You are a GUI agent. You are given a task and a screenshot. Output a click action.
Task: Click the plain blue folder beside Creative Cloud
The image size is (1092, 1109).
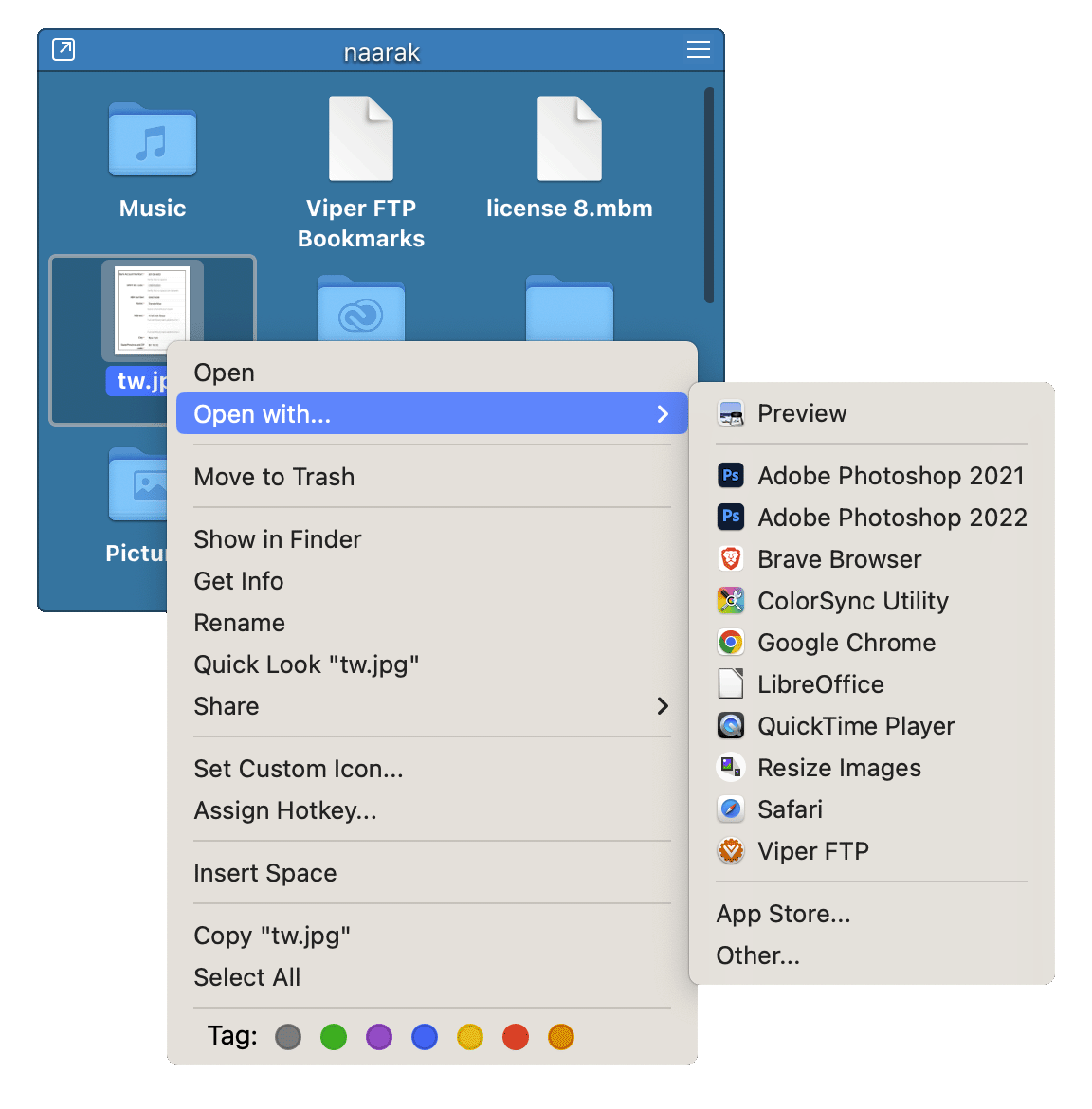pyautogui.click(x=570, y=308)
